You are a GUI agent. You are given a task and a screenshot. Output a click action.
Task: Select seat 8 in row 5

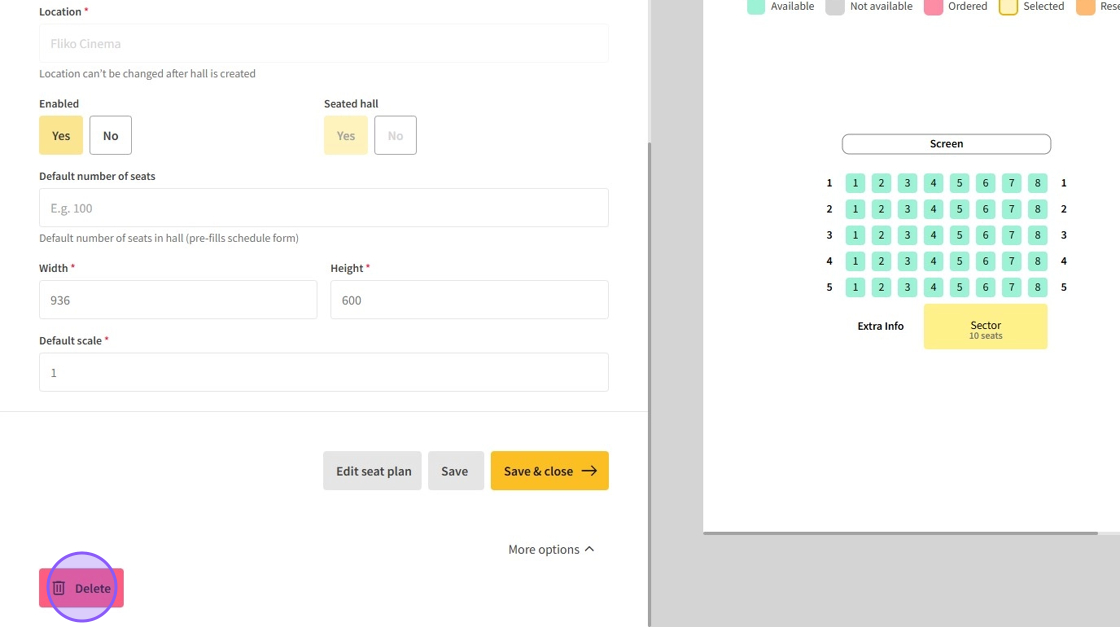pyautogui.click(x=1038, y=287)
